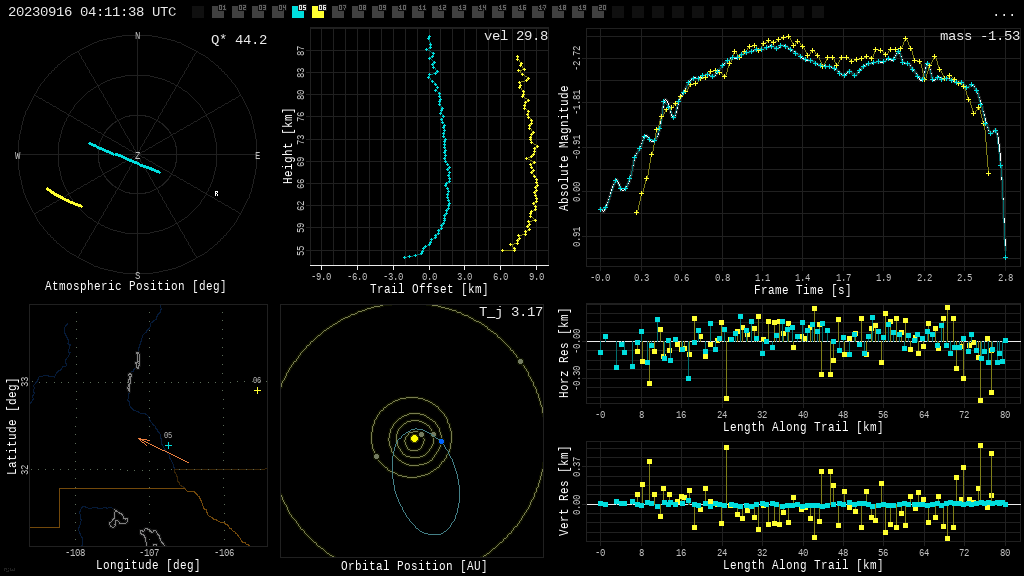This screenshot has width=1024, height=576.
Task: Click the W compass label
Action: click(18, 155)
